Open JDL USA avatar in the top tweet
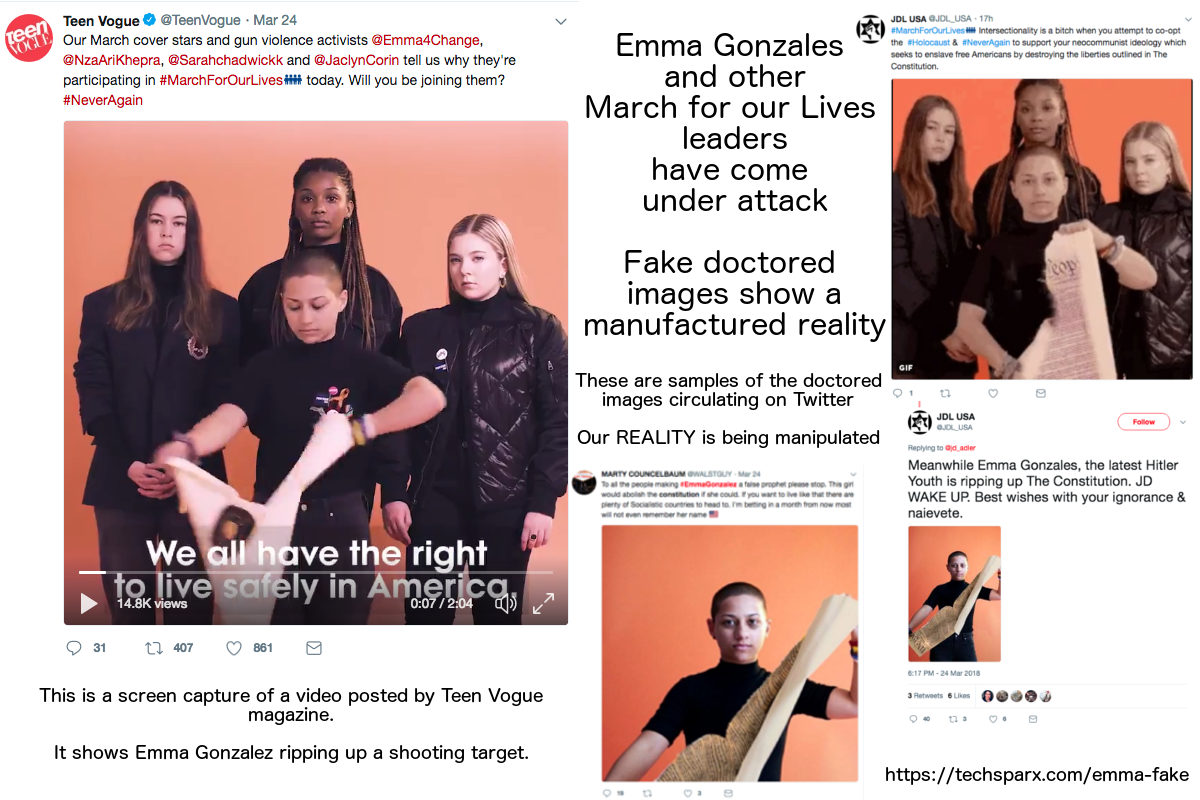 [870, 29]
